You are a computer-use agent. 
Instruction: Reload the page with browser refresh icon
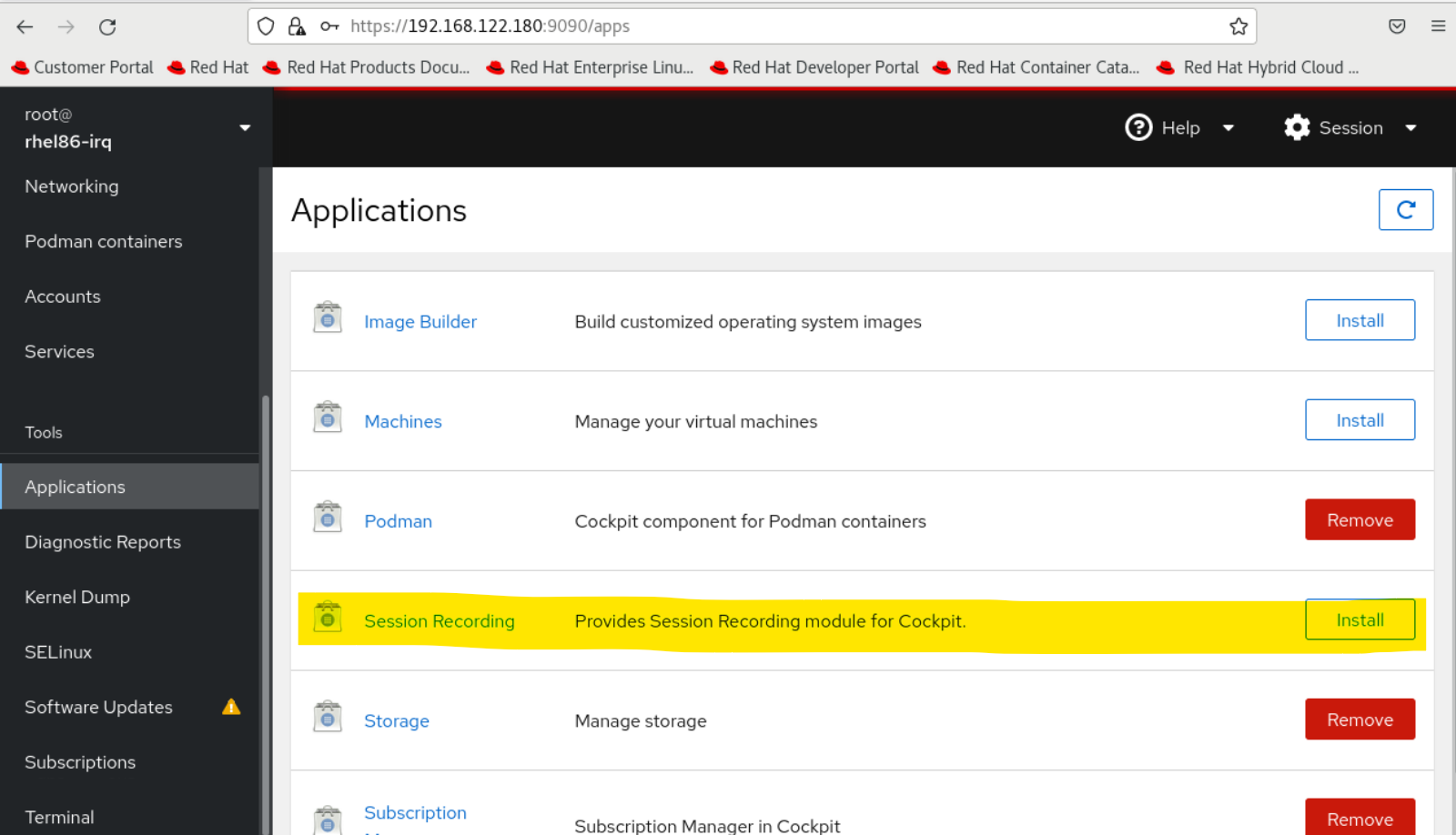(x=107, y=26)
